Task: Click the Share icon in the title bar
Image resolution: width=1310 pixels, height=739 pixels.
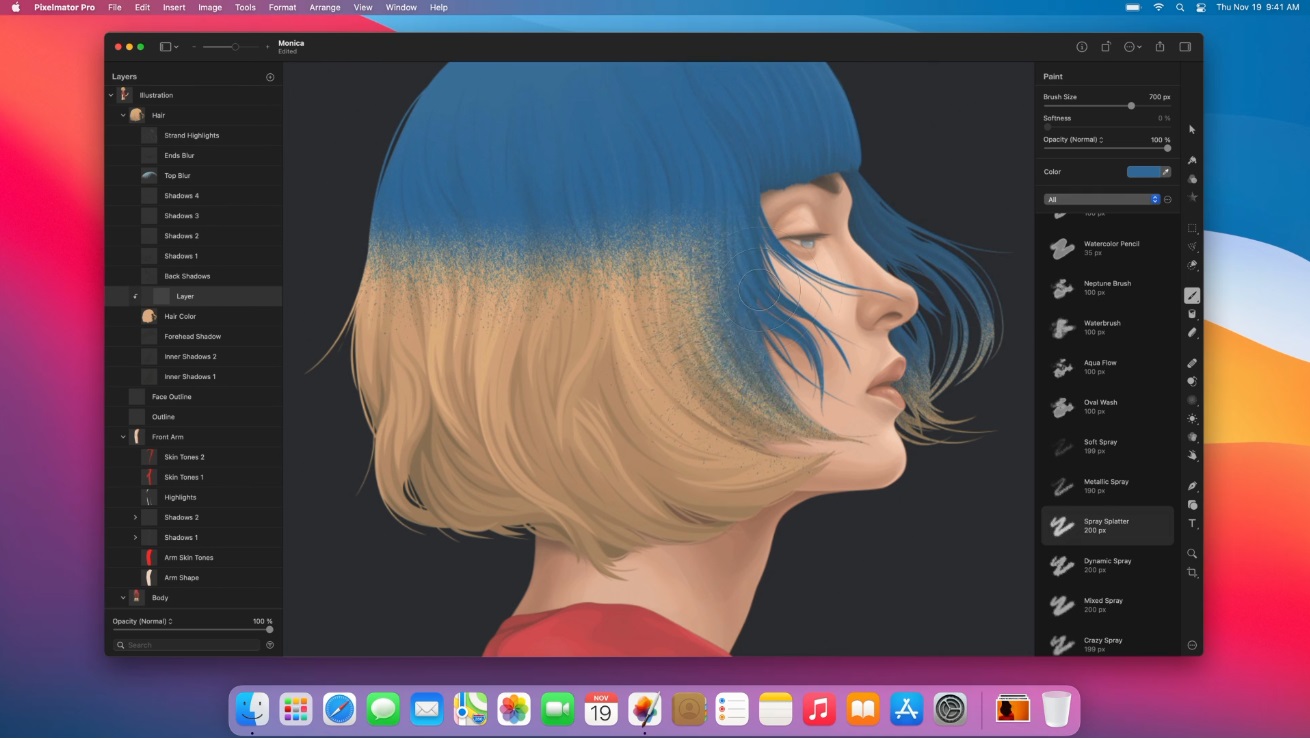Action: pyautogui.click(x=1160, y=47)
